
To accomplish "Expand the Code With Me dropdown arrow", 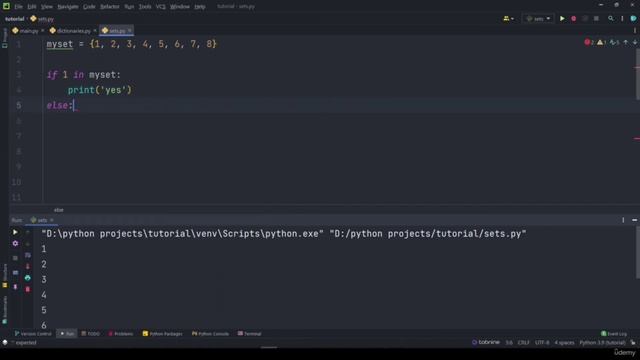I will [x=512, y=19].
